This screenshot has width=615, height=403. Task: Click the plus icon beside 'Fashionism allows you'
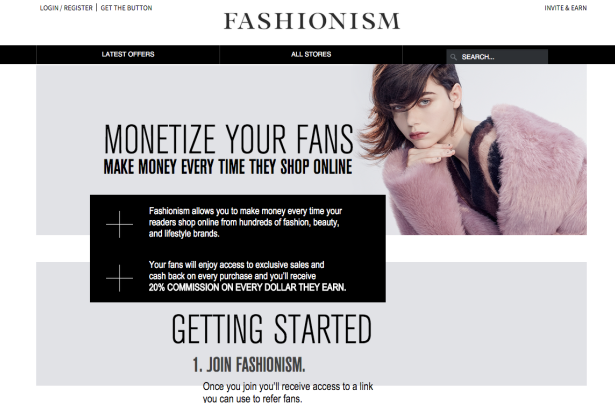click(120, 224)
